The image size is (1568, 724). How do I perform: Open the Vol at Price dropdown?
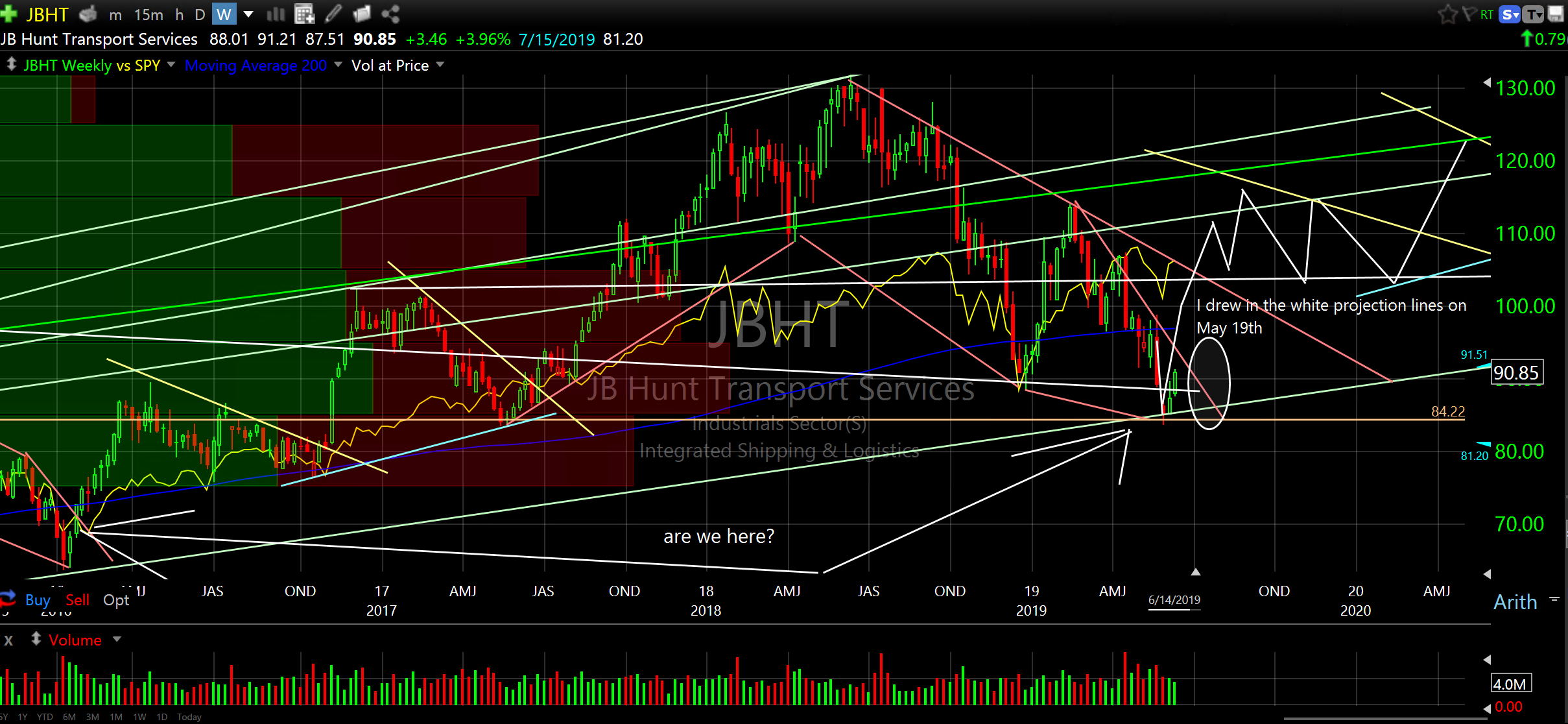(440, 65)
